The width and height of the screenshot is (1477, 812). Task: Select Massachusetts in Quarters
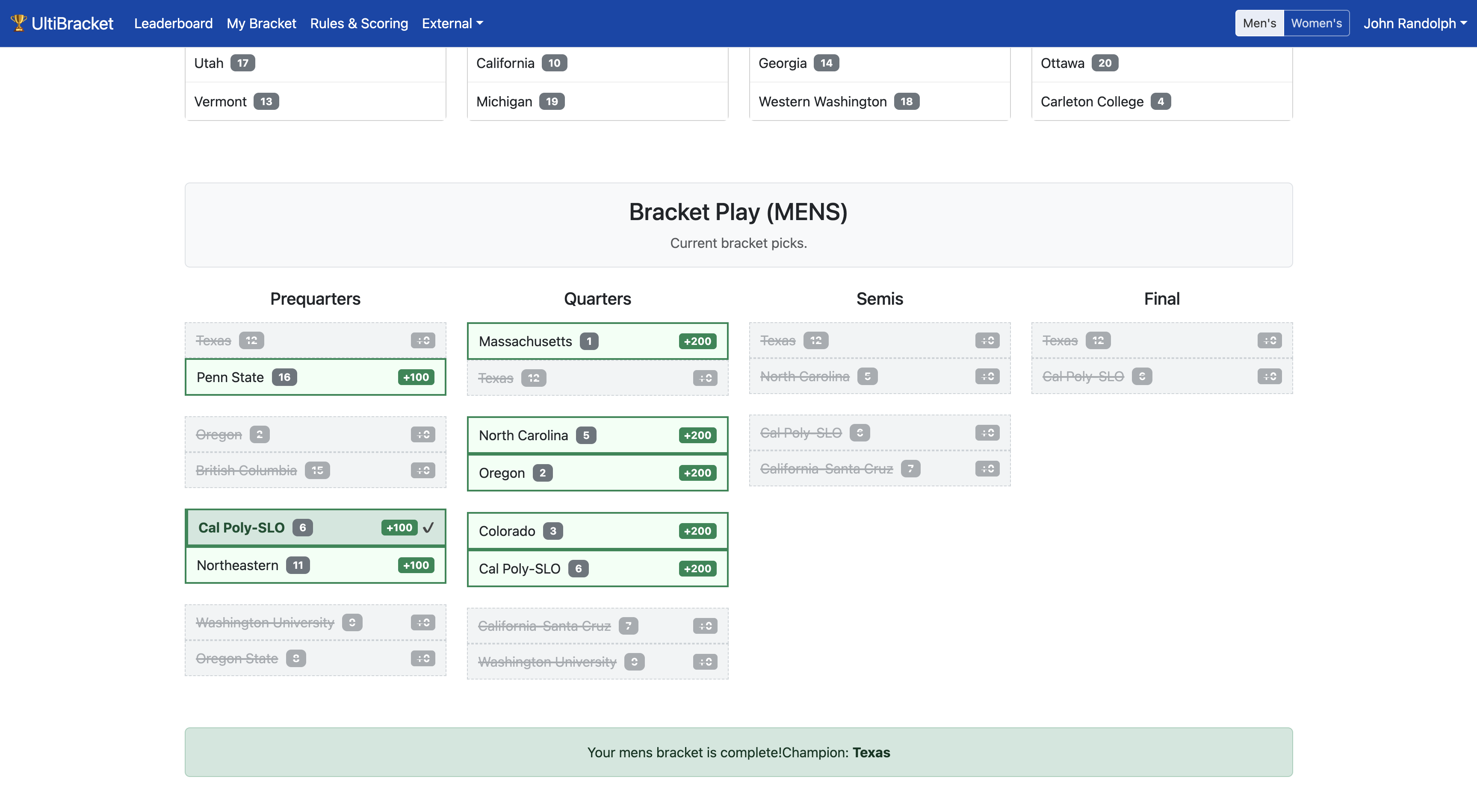coord(597,341)
